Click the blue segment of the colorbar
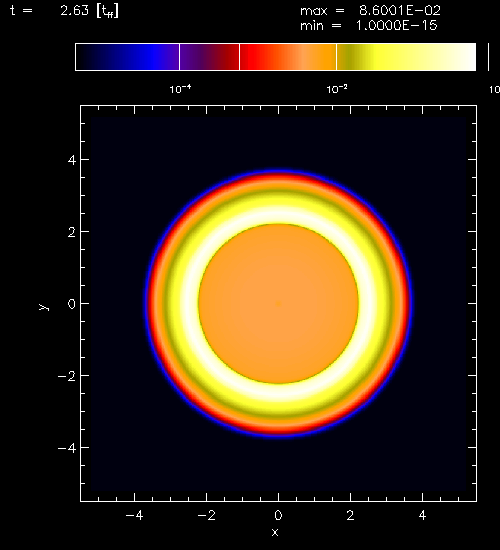Image resolution: width=500 pixels, height=550 pixels. [127, 57]
